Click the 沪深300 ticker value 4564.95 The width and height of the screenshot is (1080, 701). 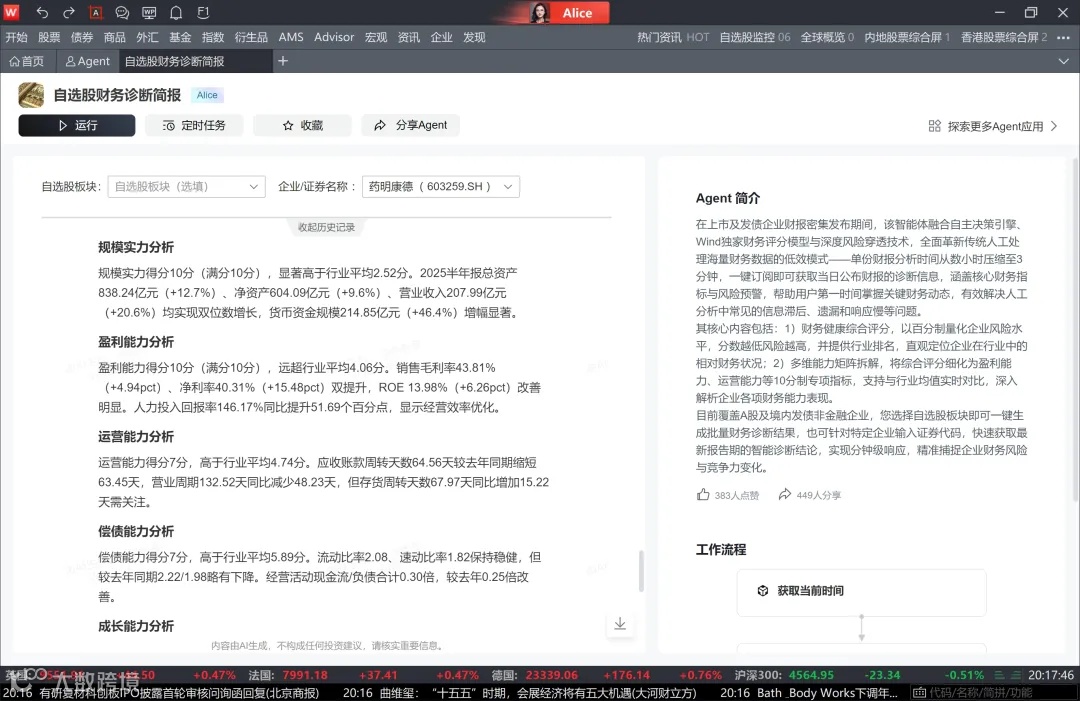pyautogui.click(x=811, y=675)
